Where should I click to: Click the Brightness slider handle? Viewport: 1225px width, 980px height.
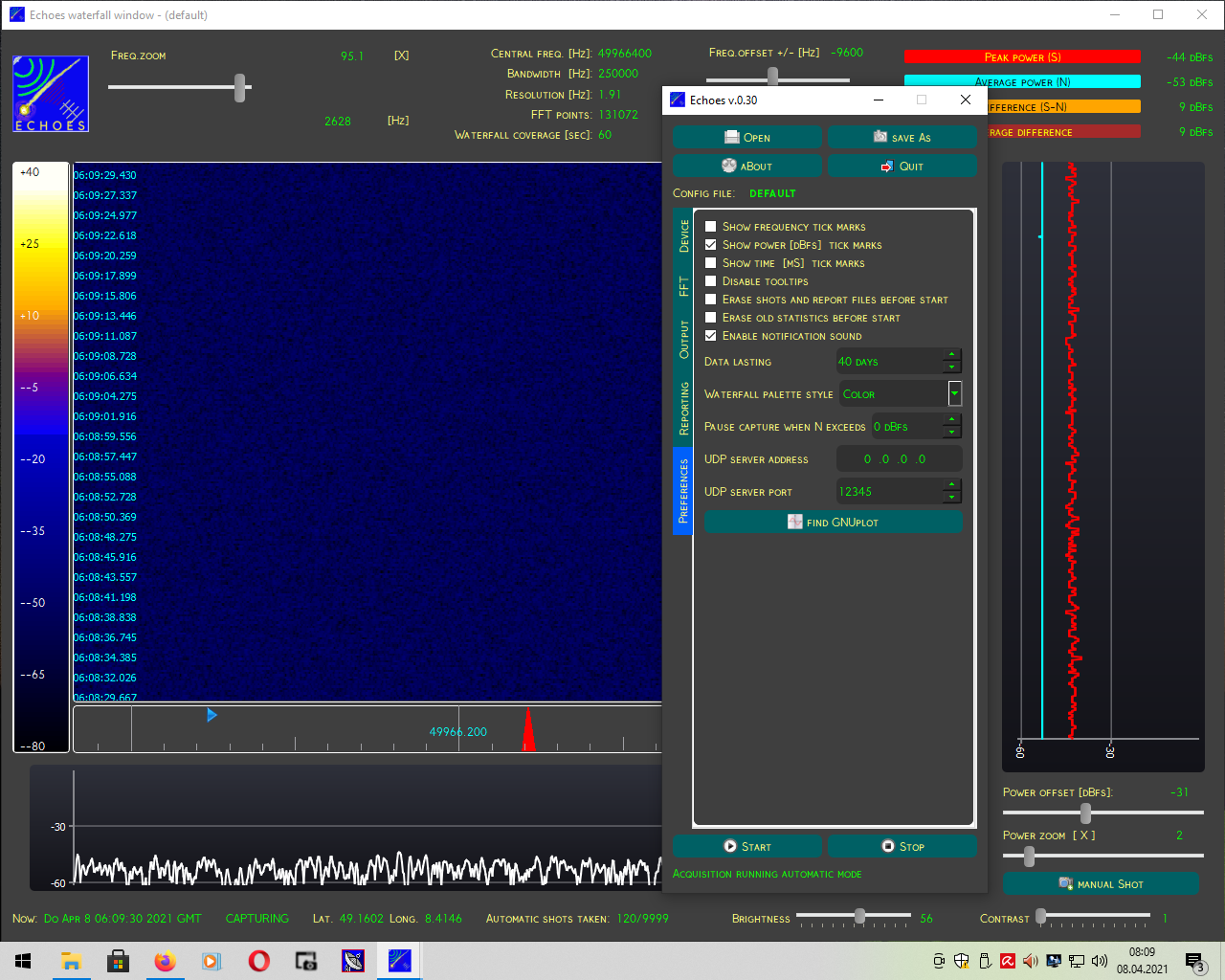pos(859,916)
